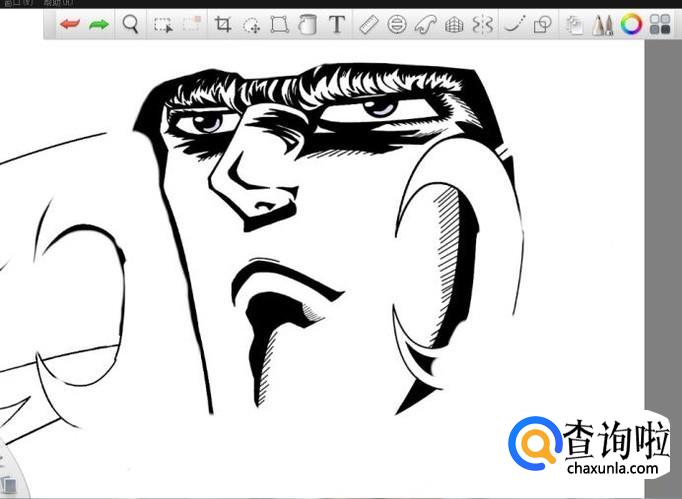Enable the Ellipse guide
Screen dimensions: 682x499
[397, 24]
